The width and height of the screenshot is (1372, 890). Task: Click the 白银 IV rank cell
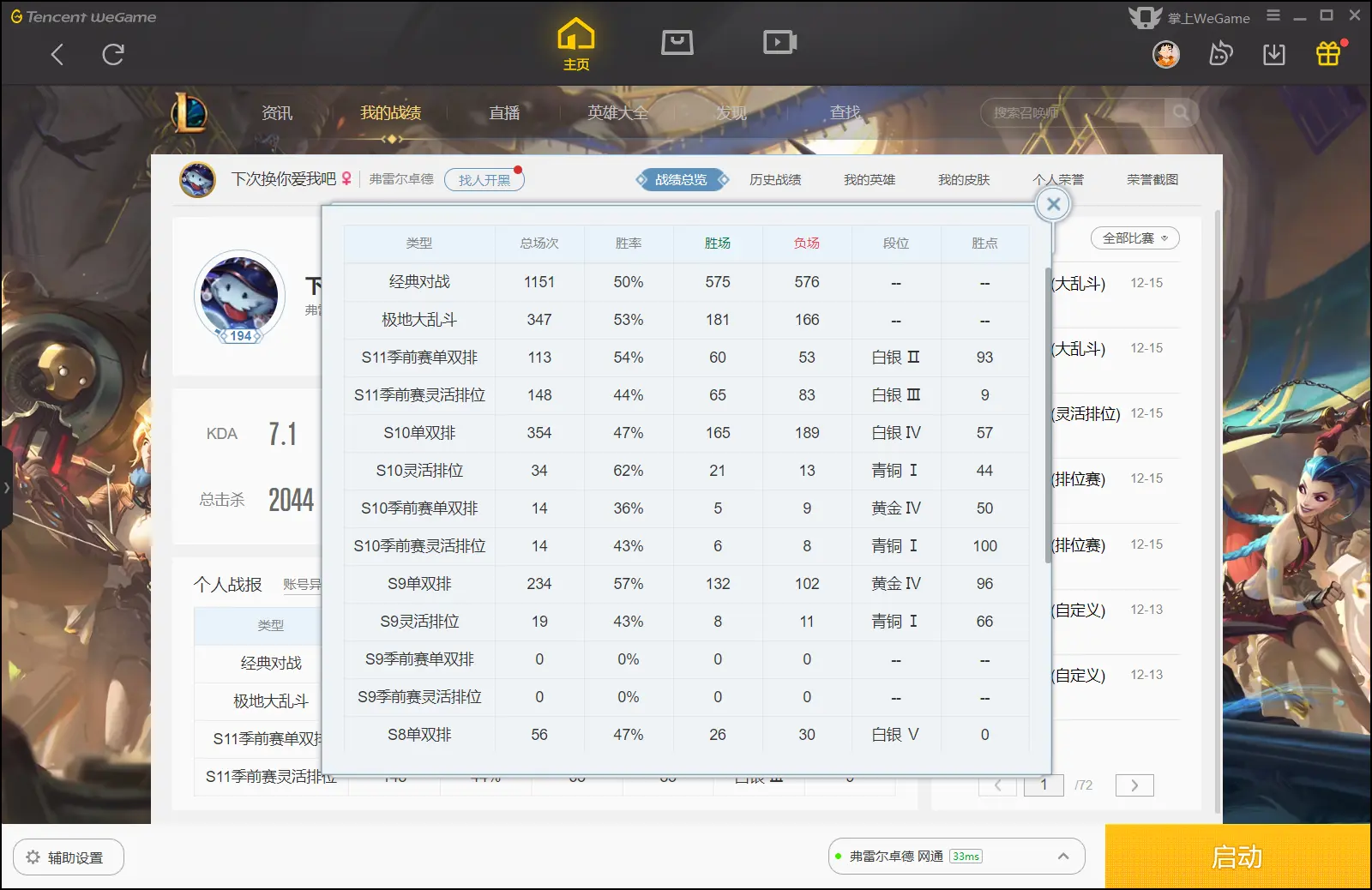tap(896, 433)
